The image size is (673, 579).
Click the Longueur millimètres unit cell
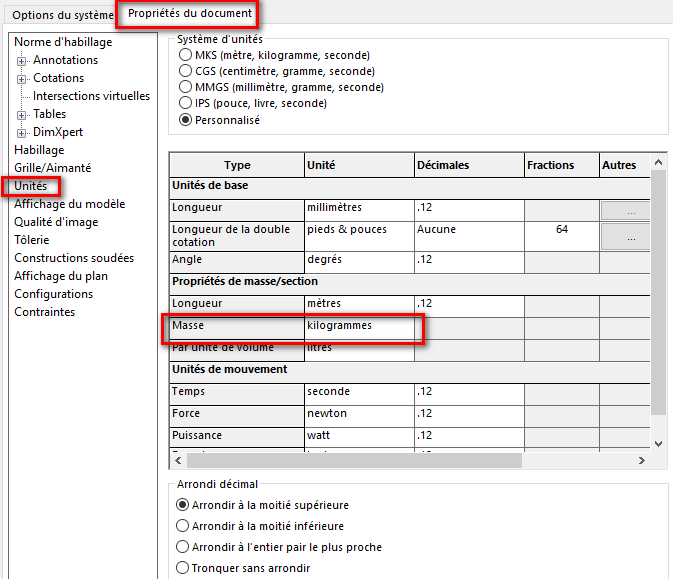359,208
